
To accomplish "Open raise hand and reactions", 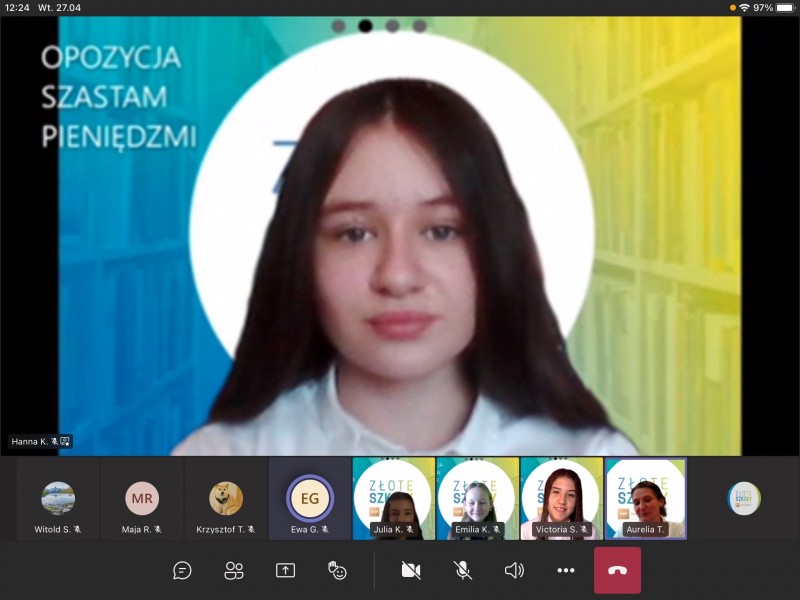I will click(337, 570).
